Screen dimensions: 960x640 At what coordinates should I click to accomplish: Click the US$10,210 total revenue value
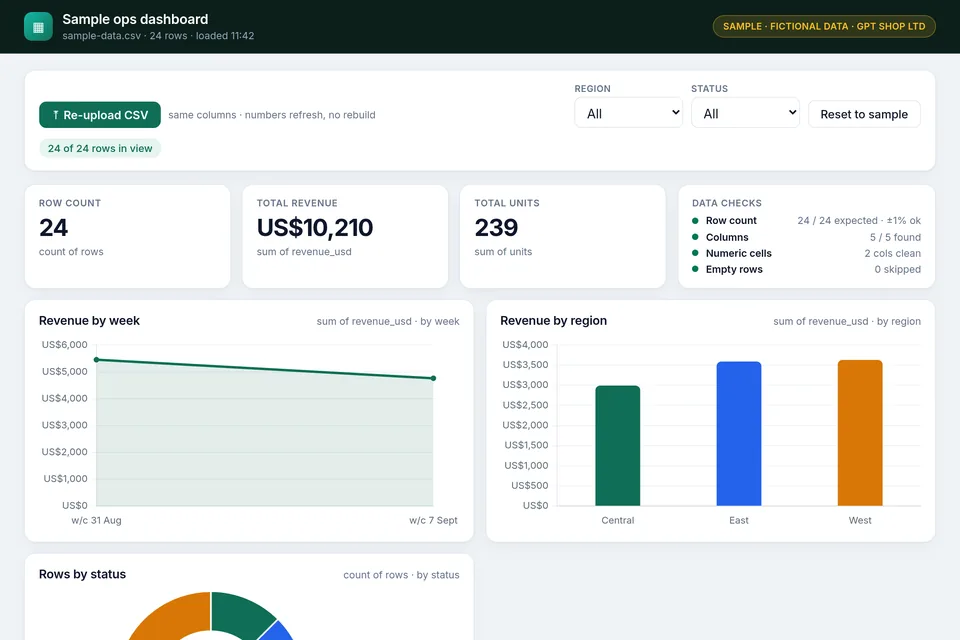[315, 228]
